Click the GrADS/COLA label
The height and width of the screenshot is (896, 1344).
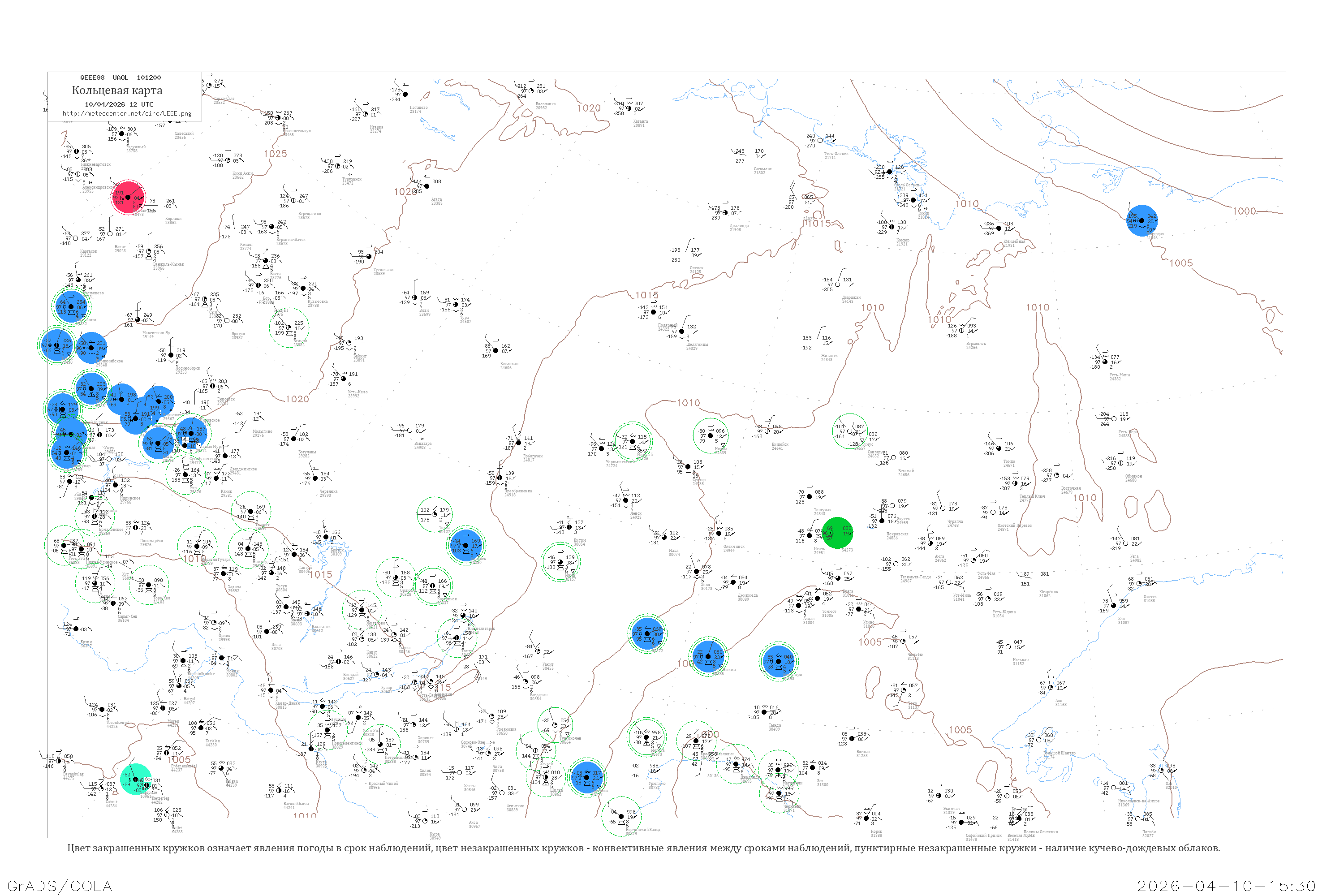60,886
